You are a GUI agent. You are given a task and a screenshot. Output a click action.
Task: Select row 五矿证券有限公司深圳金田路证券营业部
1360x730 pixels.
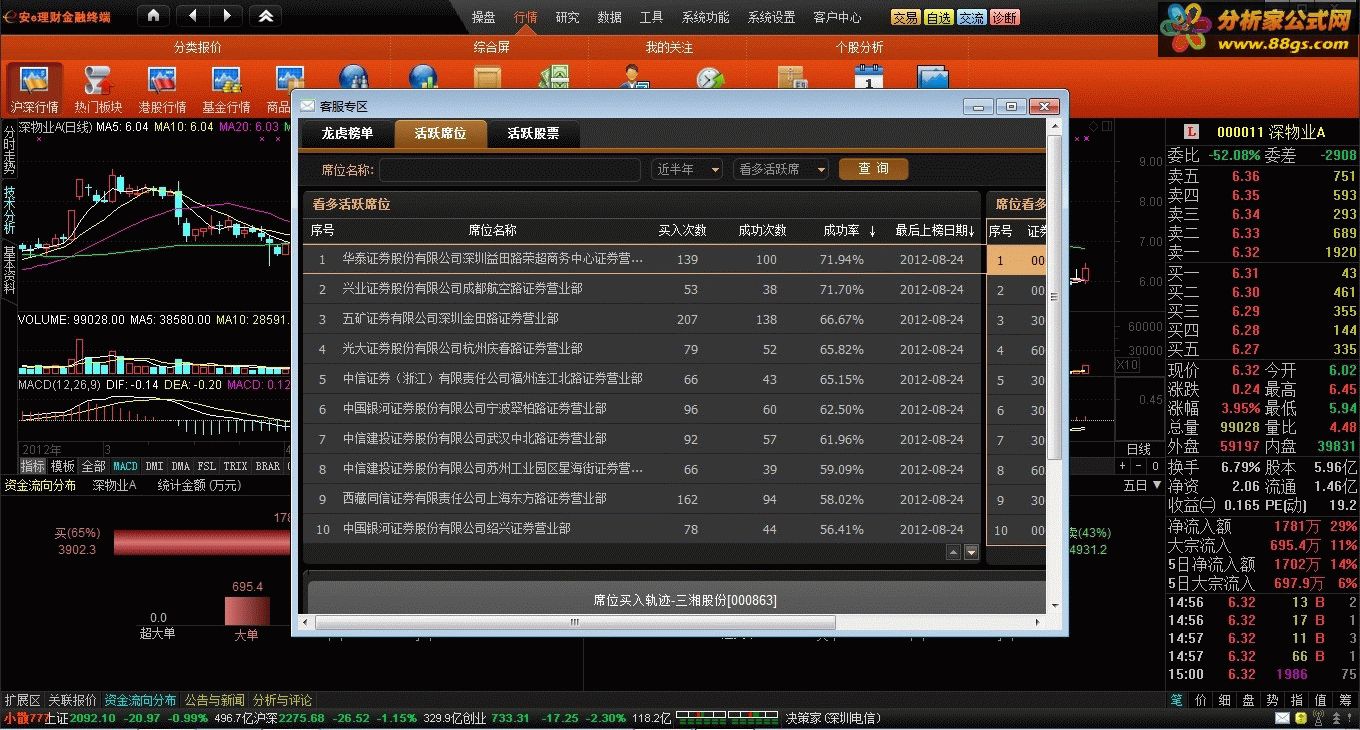tap(642, 319)
